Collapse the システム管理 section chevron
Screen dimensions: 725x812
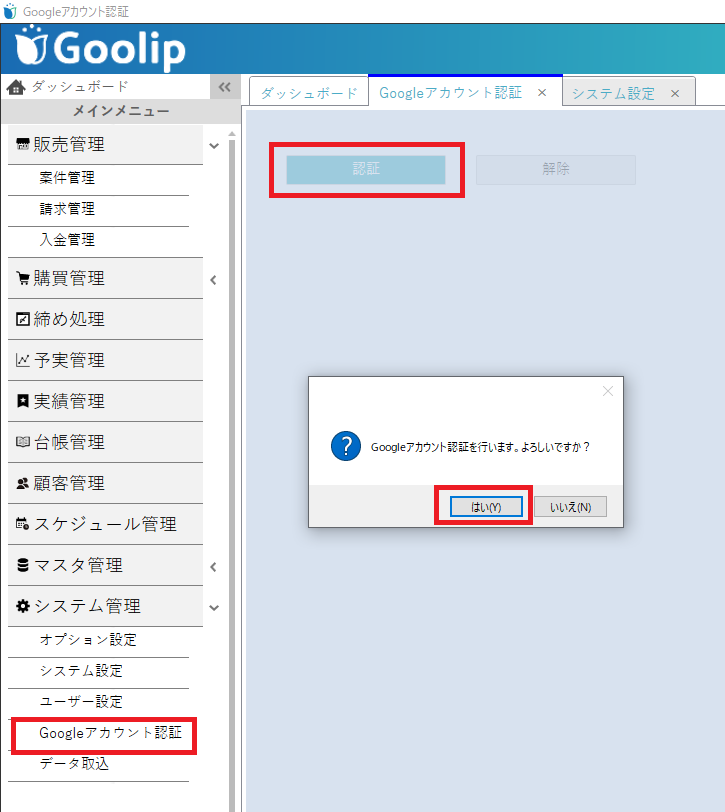tap(214, 608)
